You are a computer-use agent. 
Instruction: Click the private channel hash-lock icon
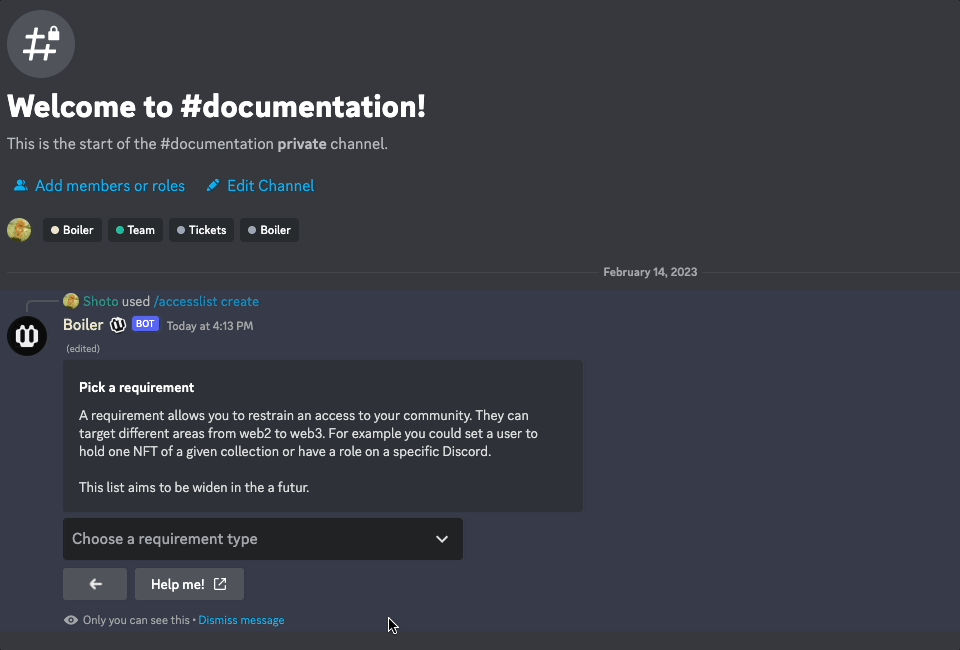[x=41, y=43]
